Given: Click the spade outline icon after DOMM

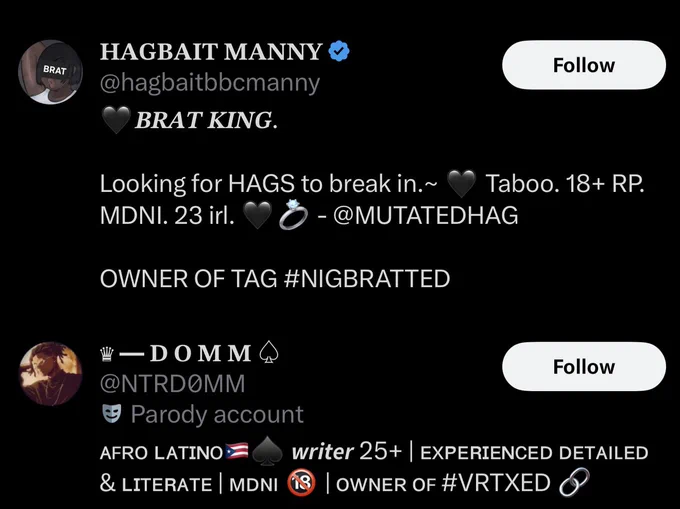Looking at the screenshot, I should (269, 352).
